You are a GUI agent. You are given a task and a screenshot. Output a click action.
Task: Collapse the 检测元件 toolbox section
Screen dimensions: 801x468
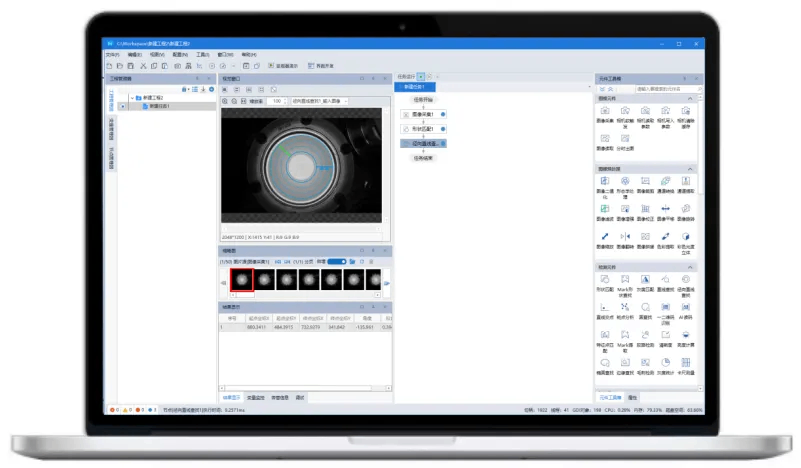(690, 267)
